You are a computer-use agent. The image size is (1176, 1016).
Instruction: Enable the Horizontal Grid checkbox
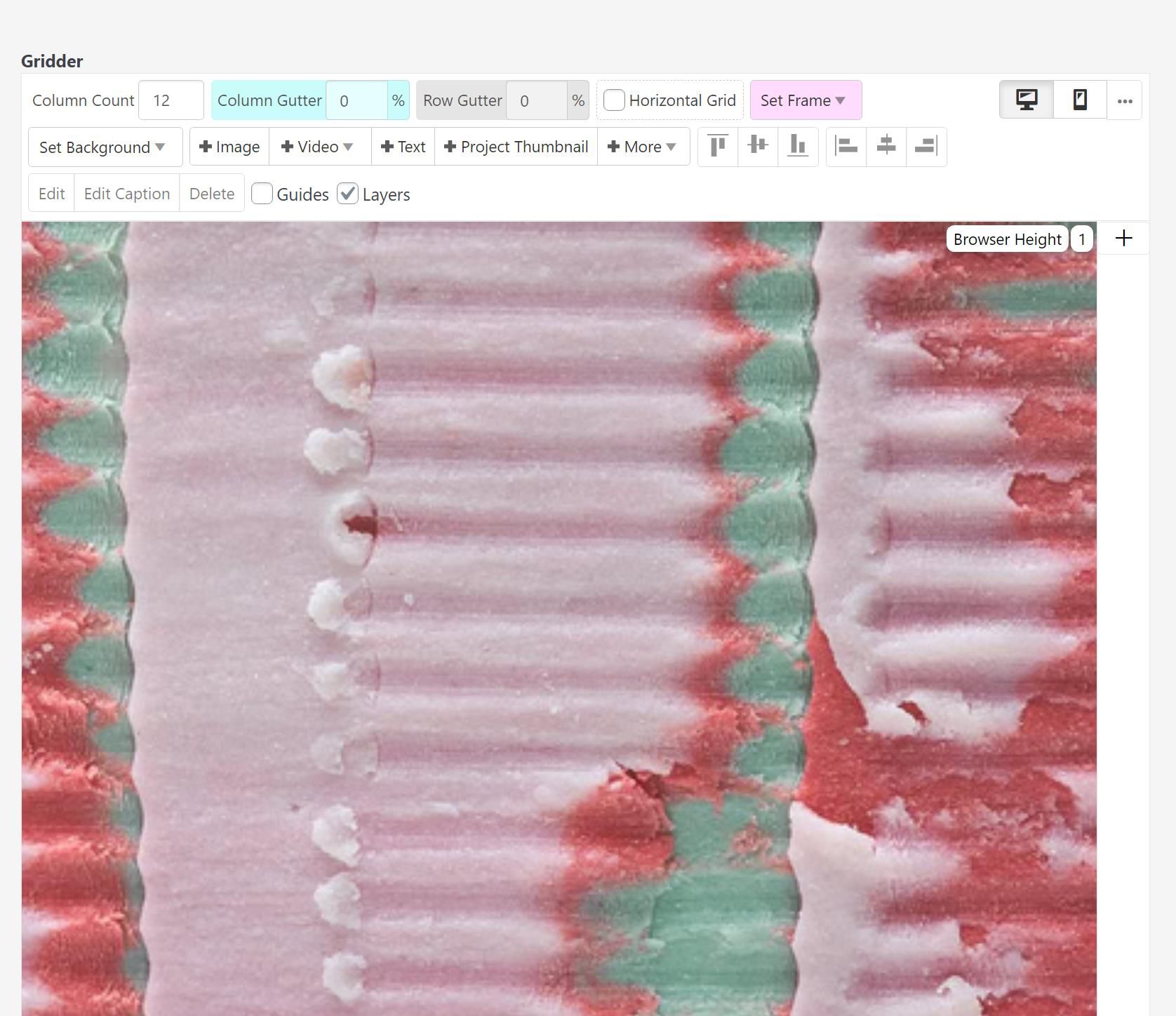(x=614, y=100)
